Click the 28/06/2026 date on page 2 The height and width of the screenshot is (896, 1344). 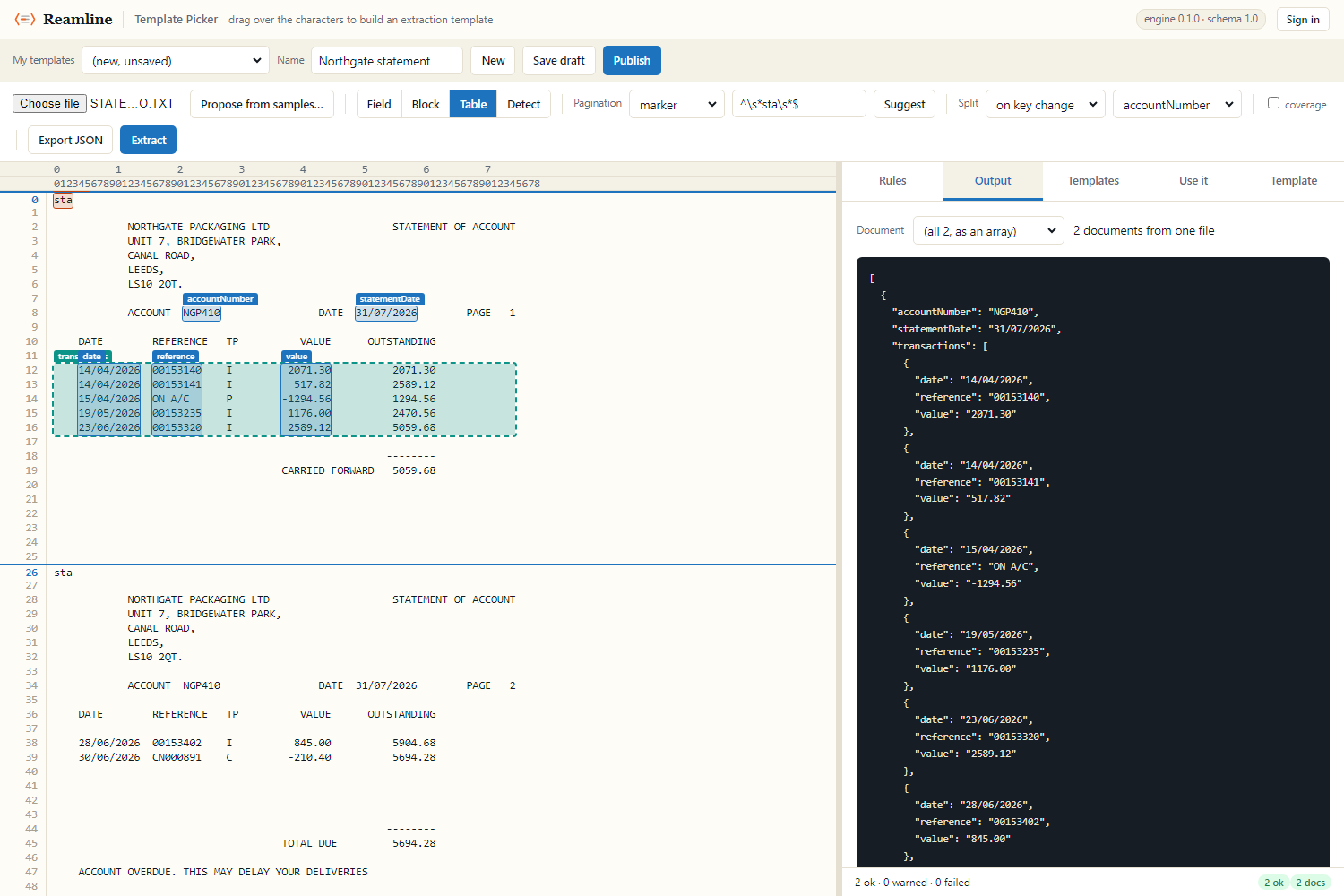[109, 743]
